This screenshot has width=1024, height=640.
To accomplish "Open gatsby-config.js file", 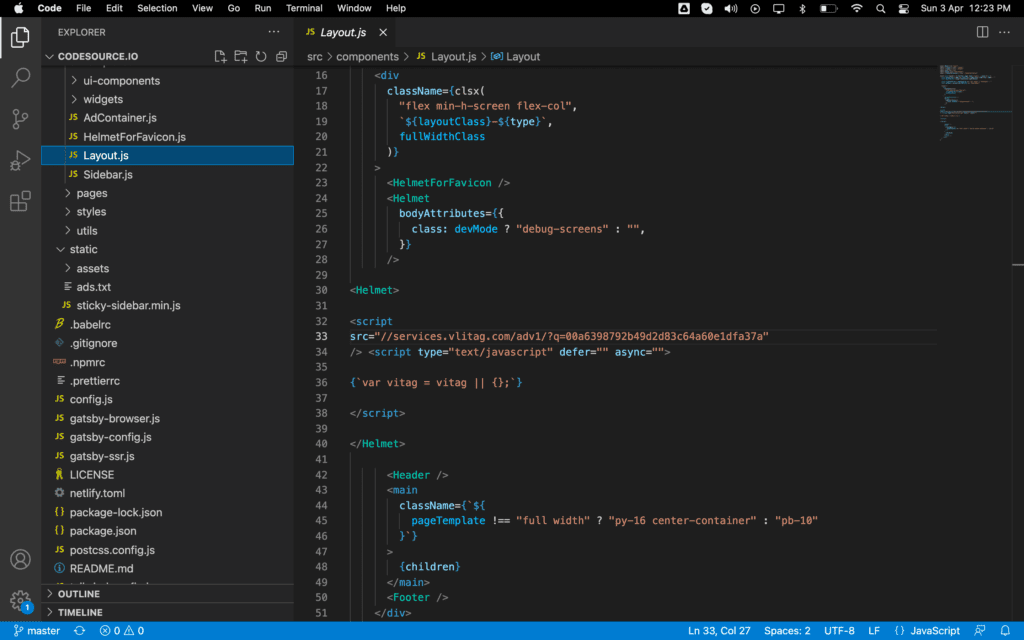I will 110,437.
